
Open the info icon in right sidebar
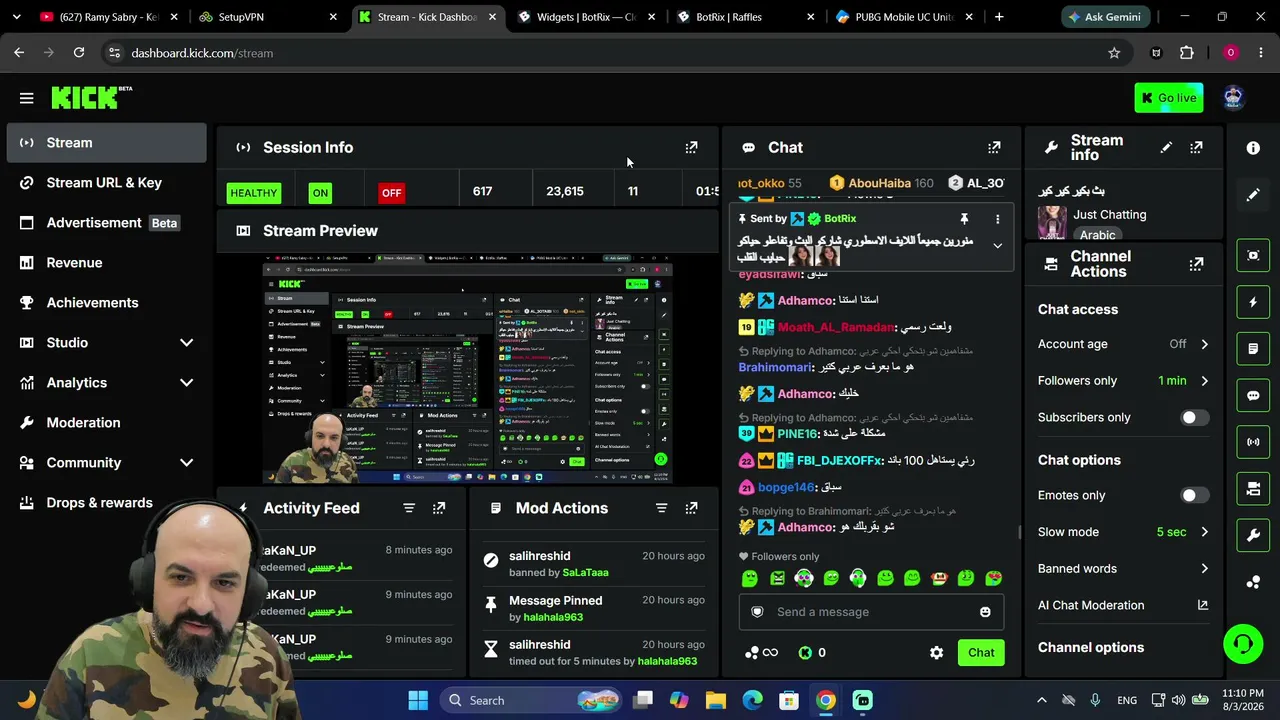[1253, 148]
